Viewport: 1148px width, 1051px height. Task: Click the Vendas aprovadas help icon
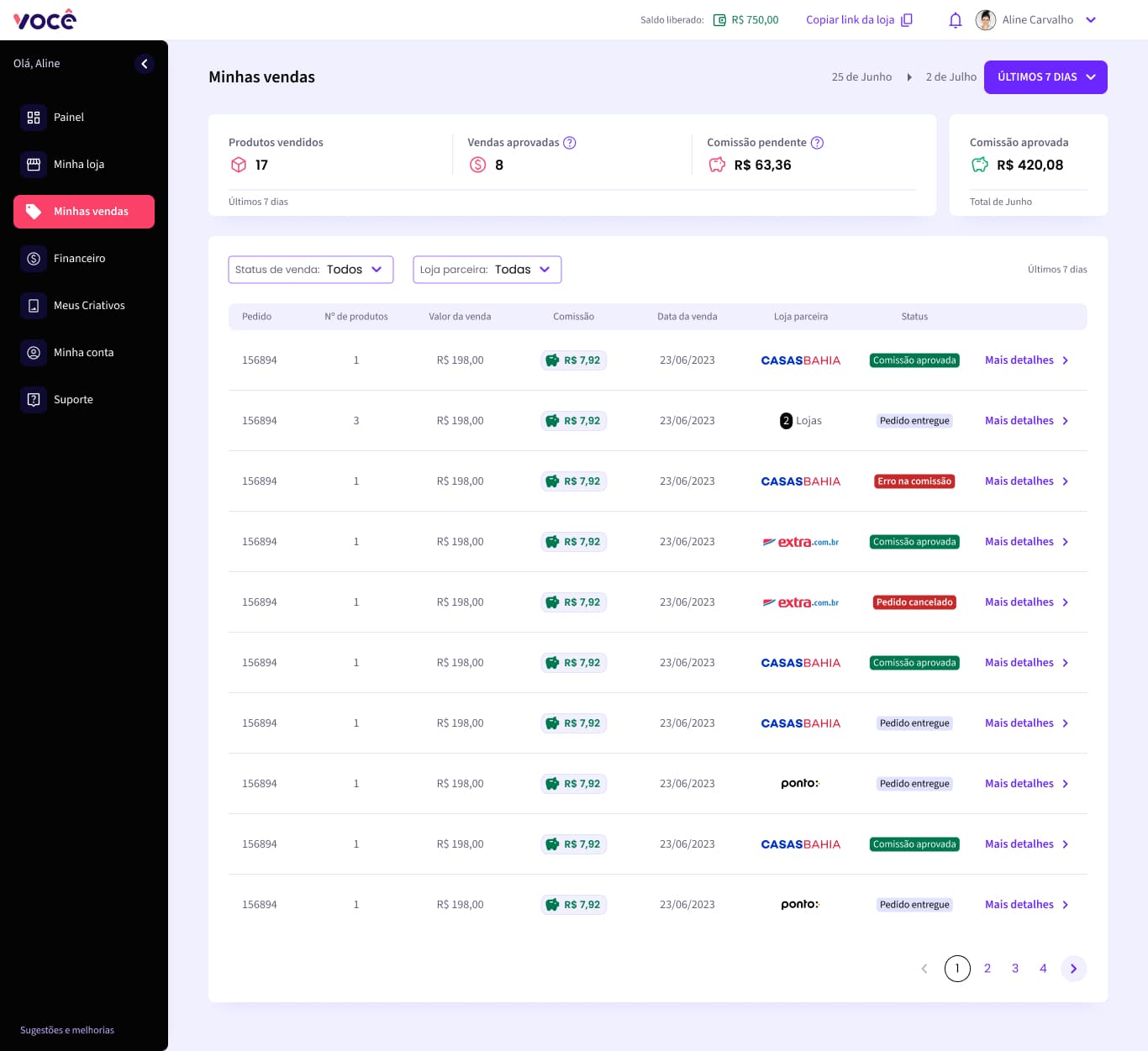570,143
